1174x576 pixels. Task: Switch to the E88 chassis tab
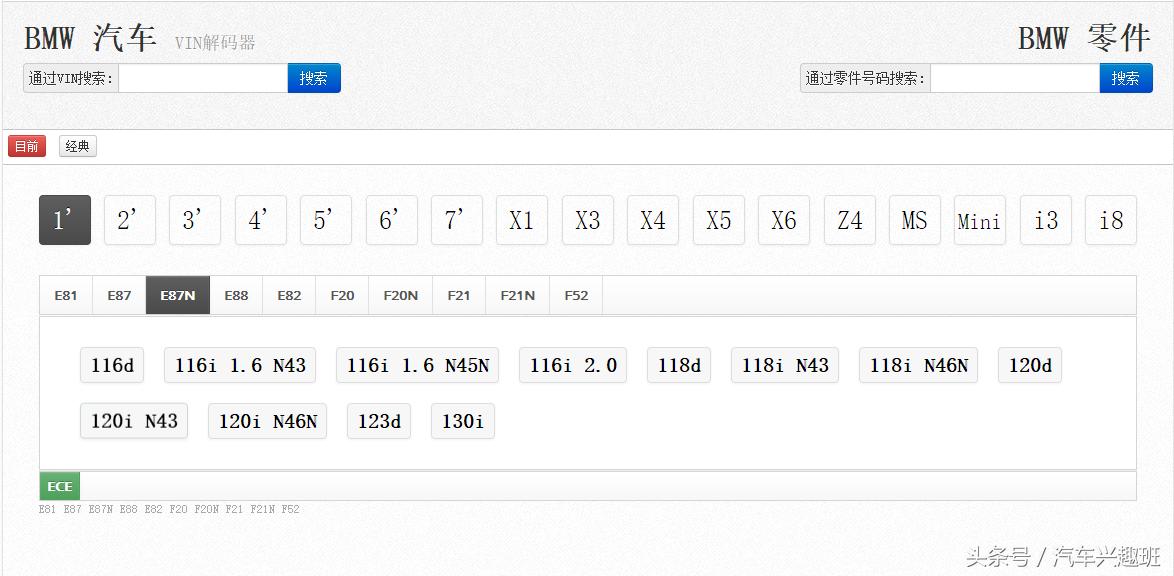click(x=237, y=295)
